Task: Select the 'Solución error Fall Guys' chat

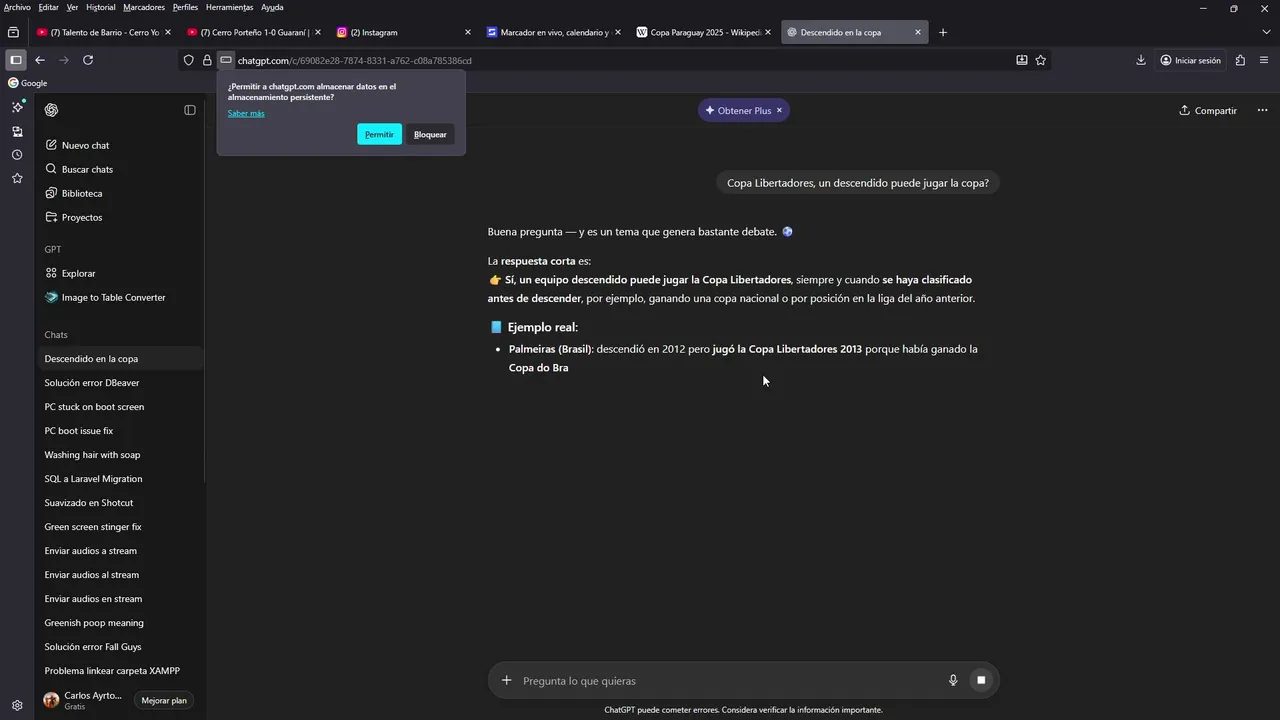Action: 120,647
